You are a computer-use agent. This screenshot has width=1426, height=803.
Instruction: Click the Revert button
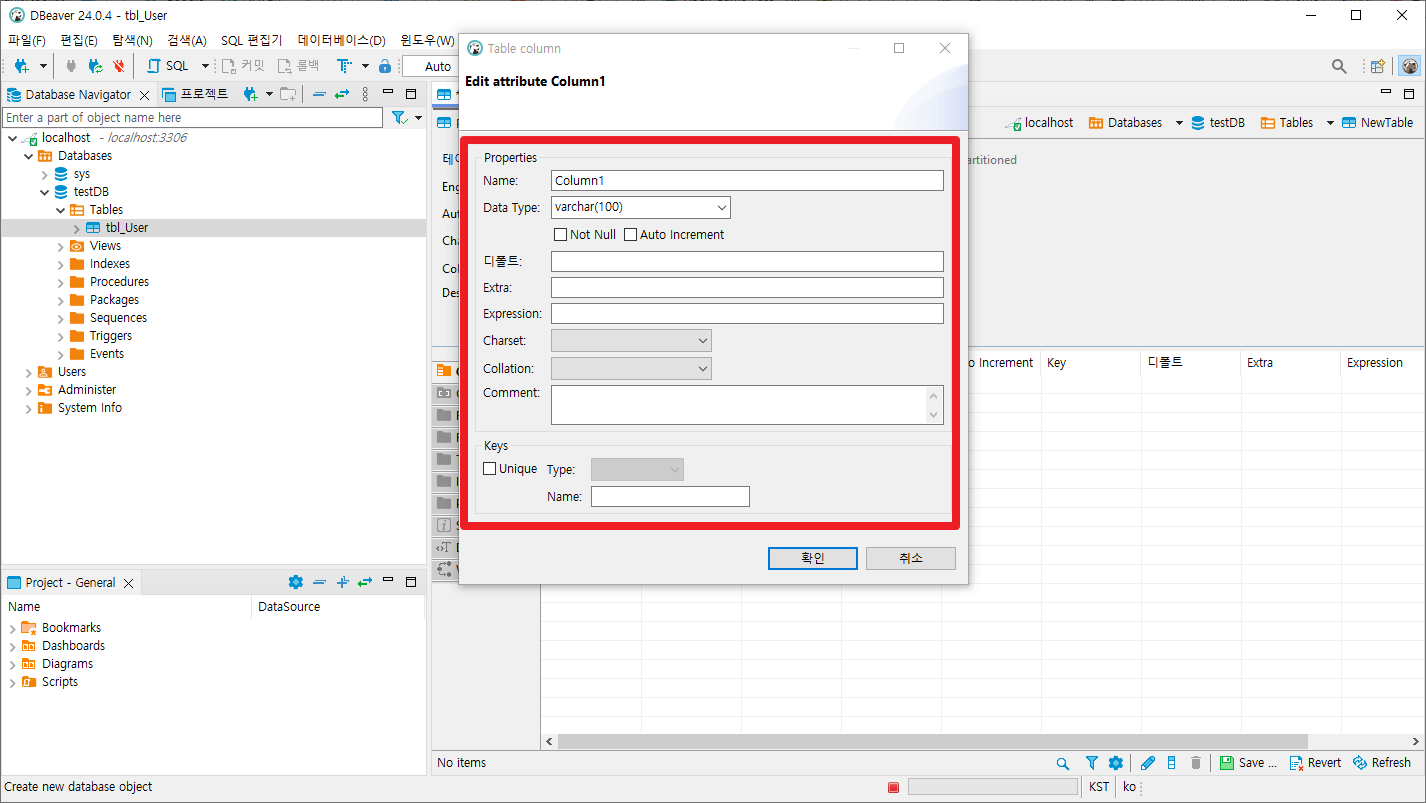1315,763
